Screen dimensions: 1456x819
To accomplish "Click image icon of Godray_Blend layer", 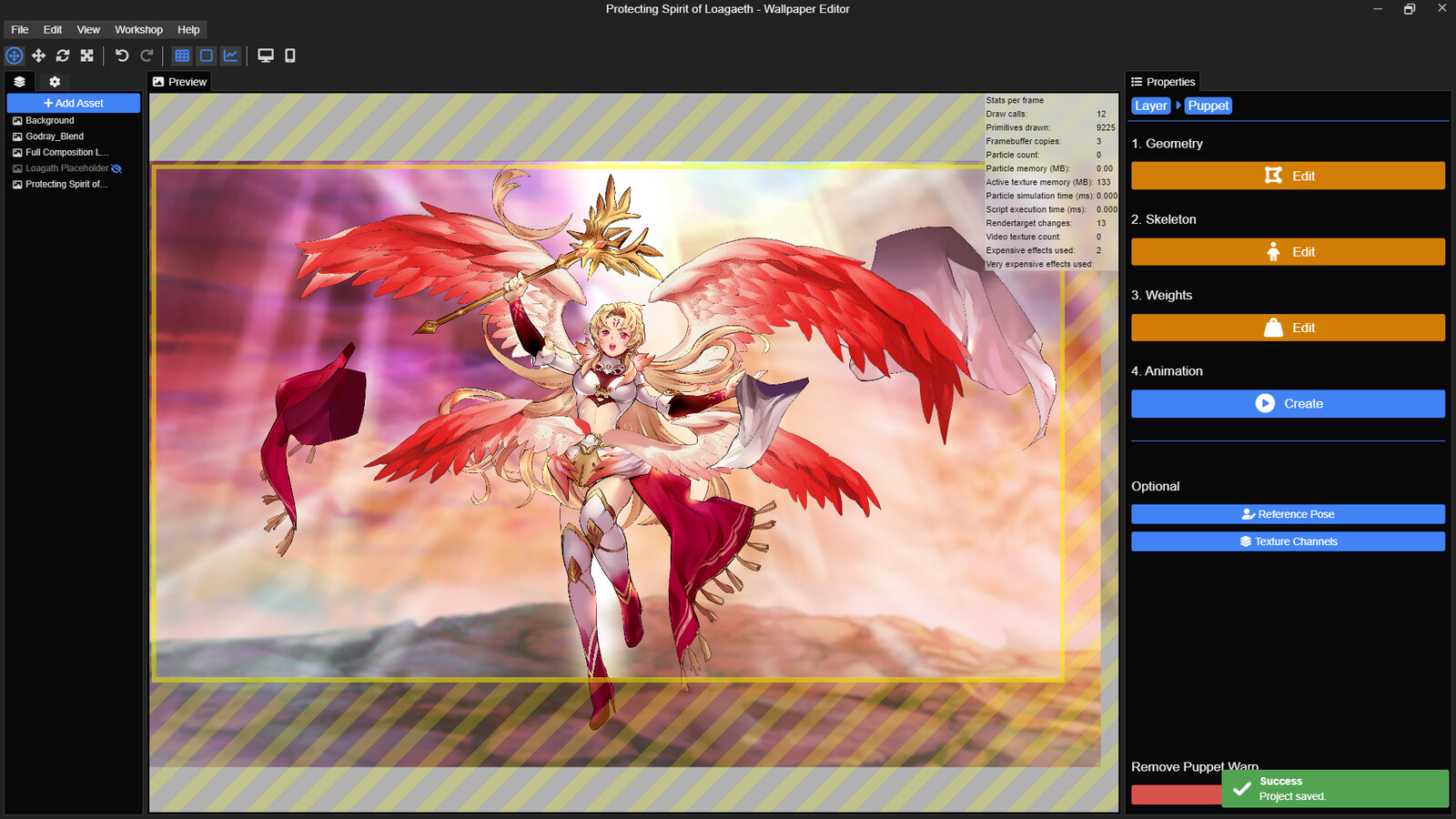I will 17,136.
